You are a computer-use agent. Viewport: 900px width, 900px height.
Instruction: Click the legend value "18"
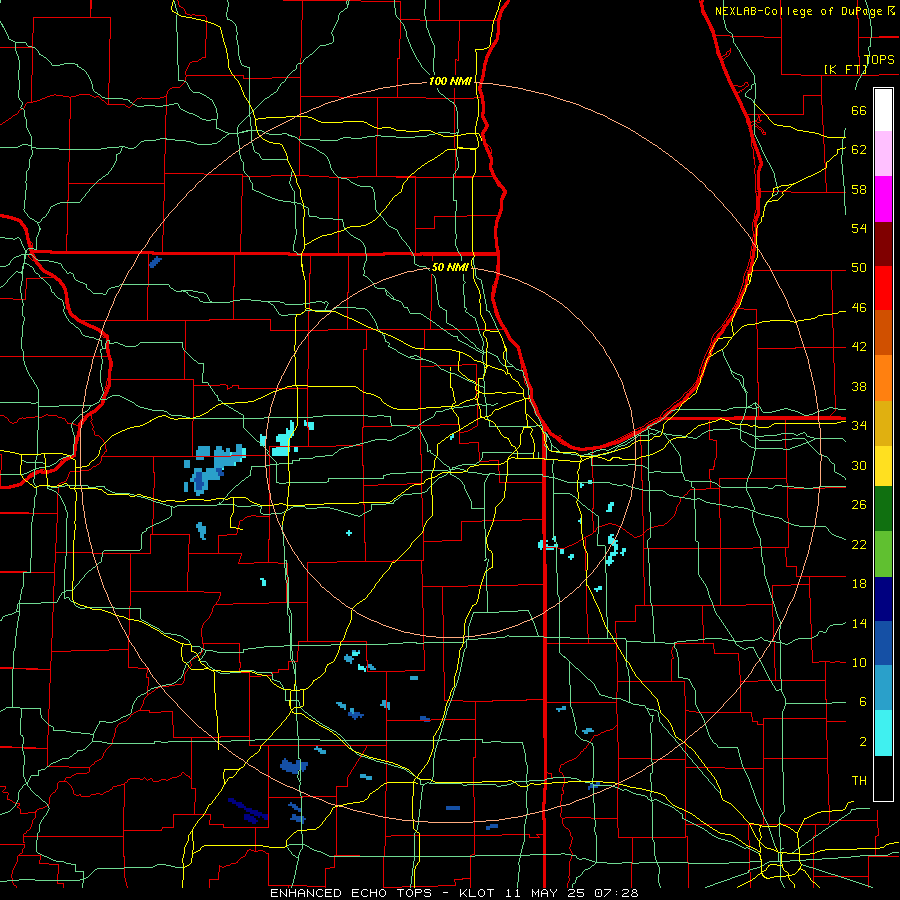(859, 584)
